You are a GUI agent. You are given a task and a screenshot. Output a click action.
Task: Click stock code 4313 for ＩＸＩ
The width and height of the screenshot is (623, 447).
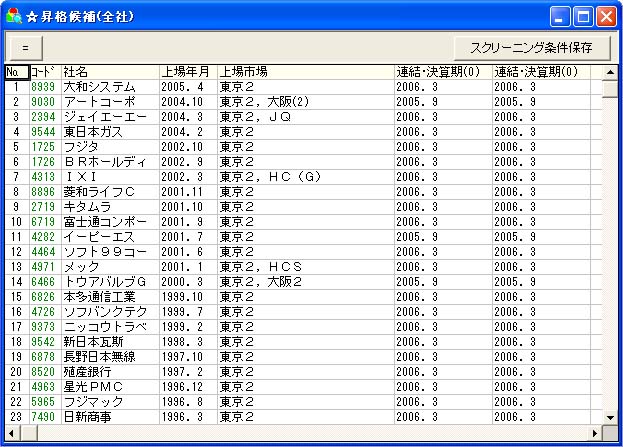tap(44, 177)
